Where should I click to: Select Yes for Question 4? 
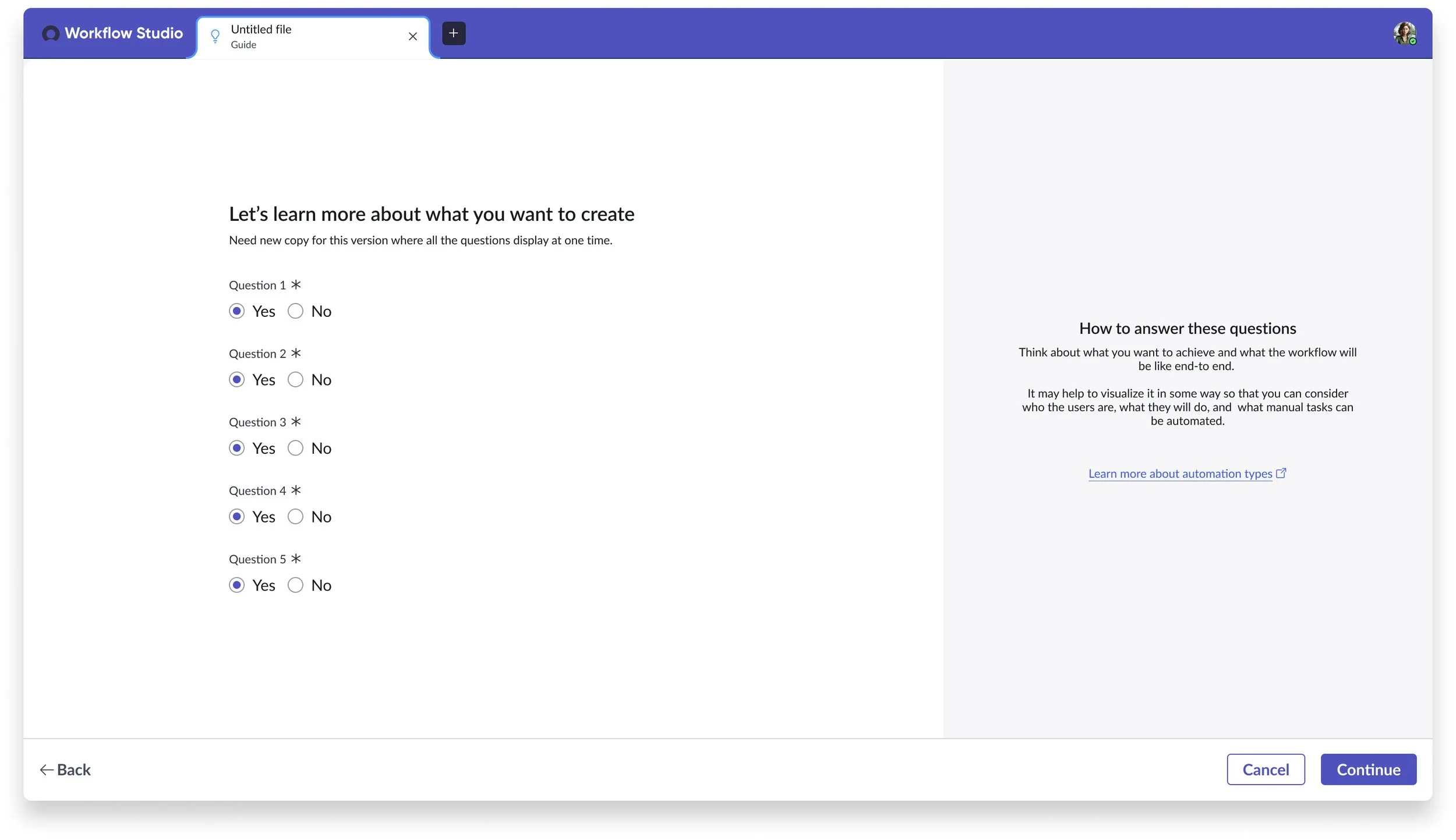point(236,516)
